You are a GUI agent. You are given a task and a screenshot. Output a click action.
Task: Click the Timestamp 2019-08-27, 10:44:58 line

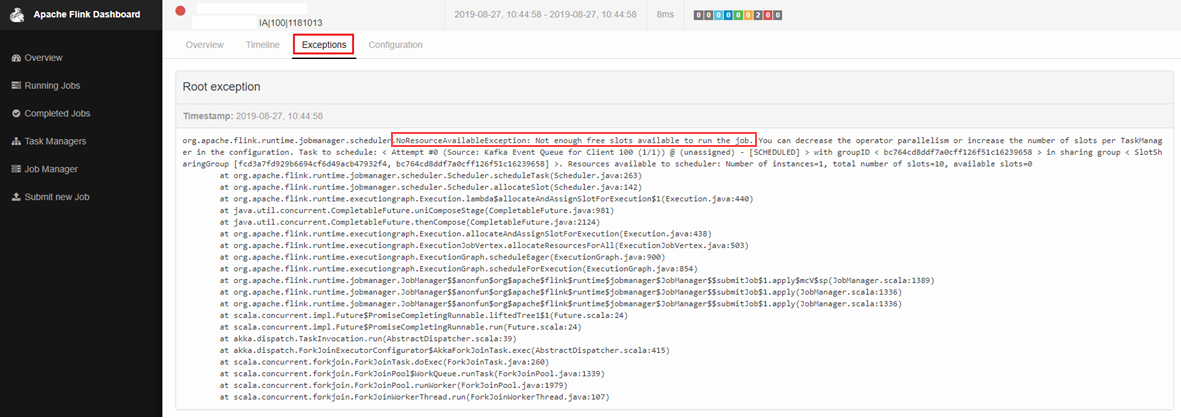pyautogui.click(x=253, y=116)
